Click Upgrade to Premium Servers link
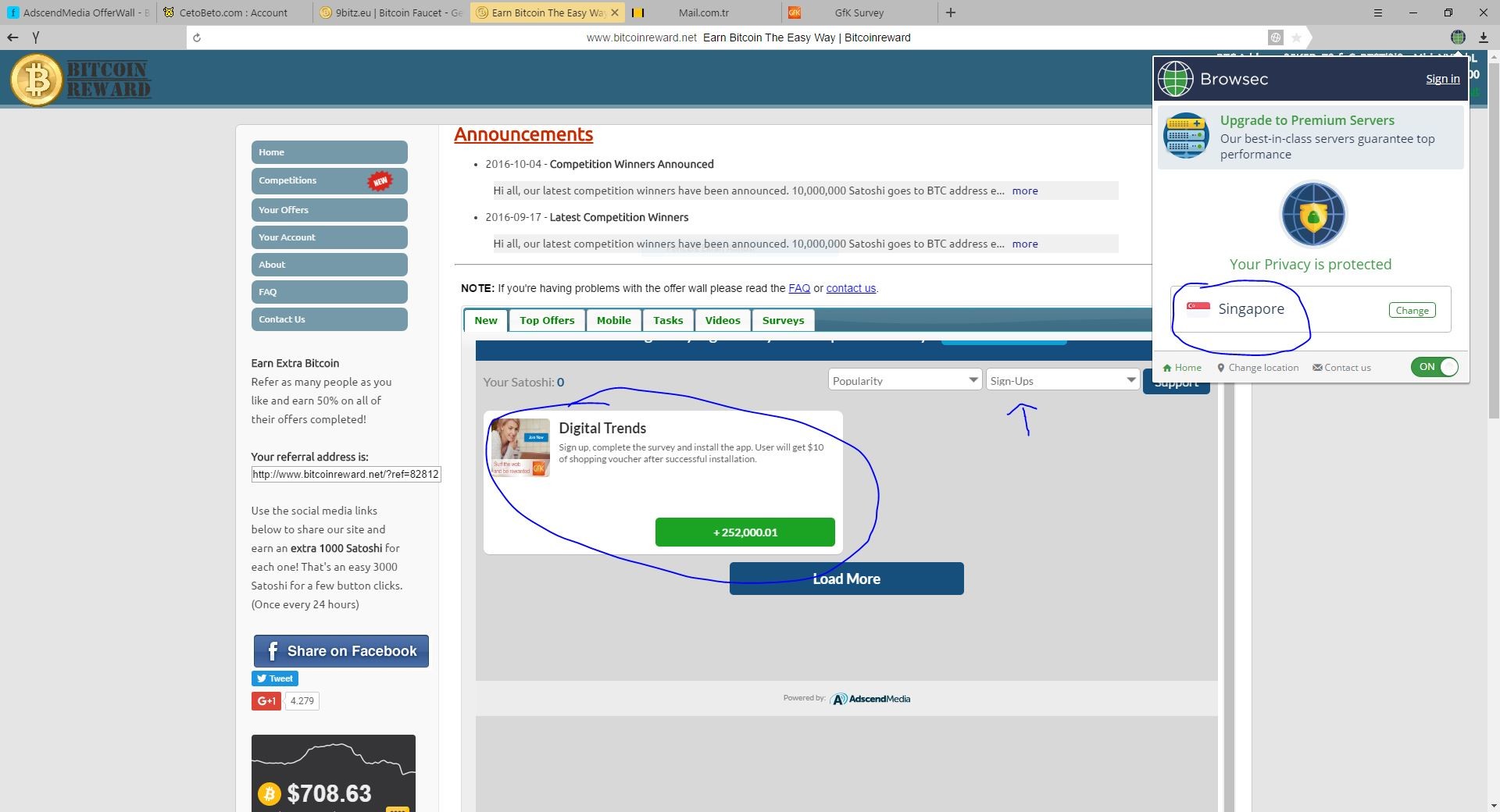 1307,120
